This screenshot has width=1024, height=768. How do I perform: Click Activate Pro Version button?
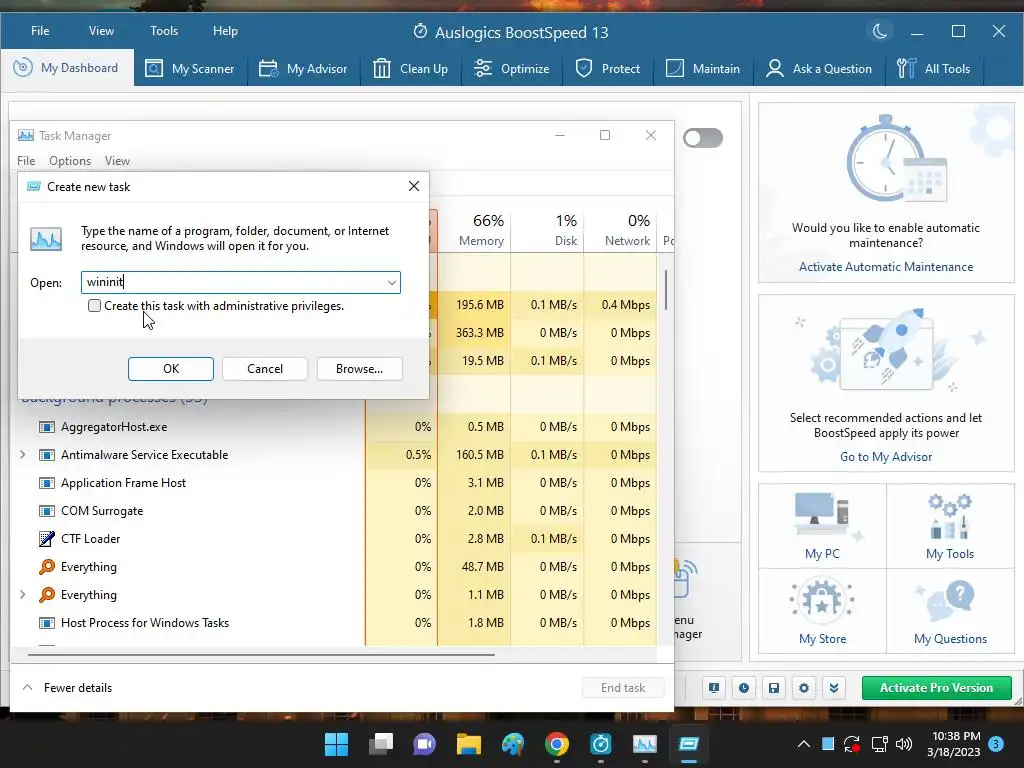[x=936, y=688]
